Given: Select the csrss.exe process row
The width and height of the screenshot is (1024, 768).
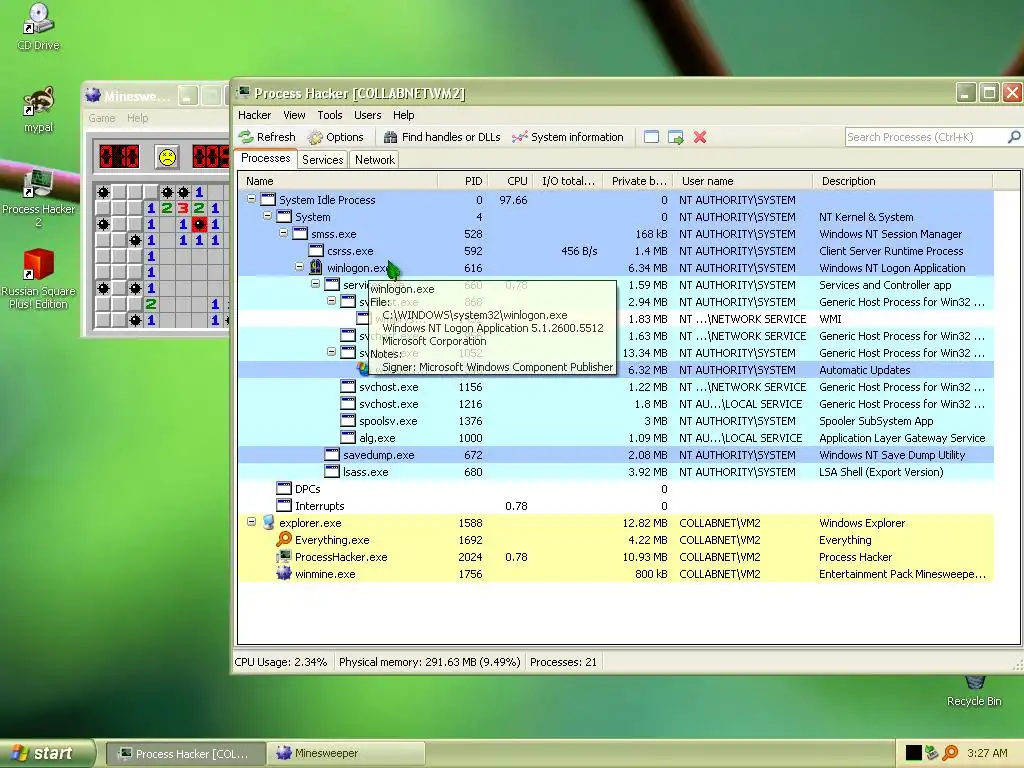Looking at the screenshot, I should 616,251.
